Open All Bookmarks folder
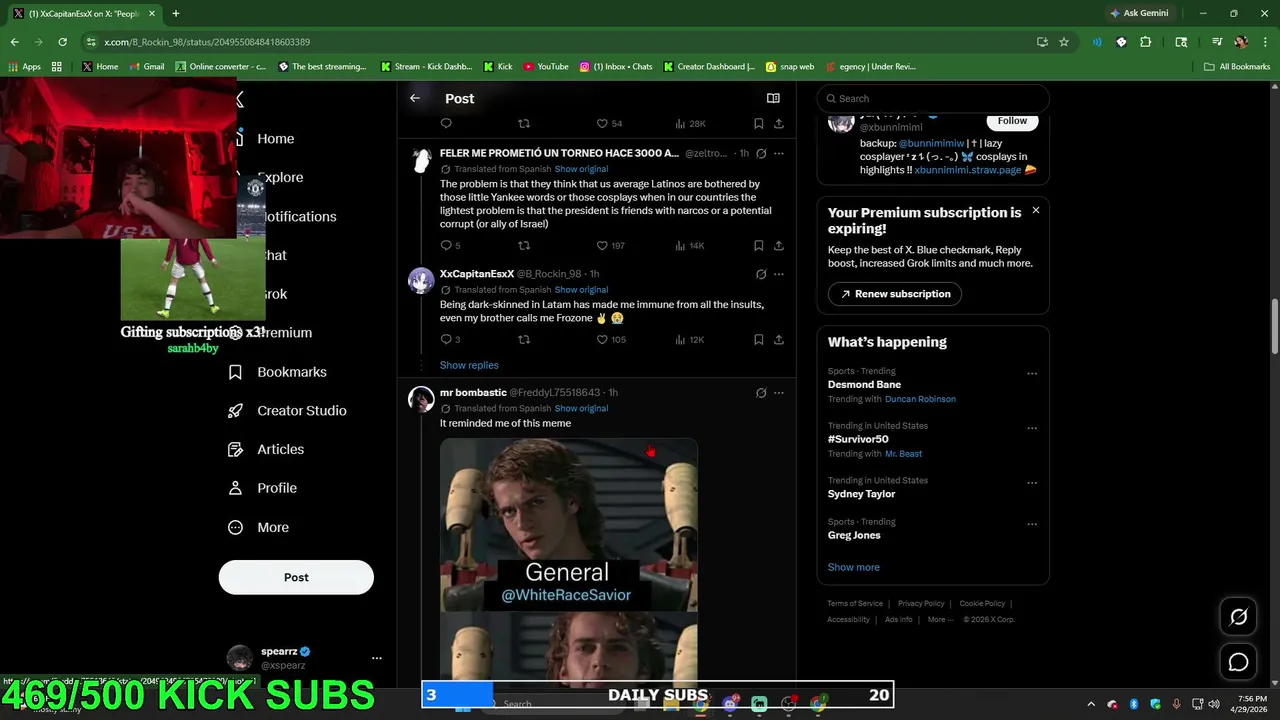This screenshot has height=720, width=1280. click(x=1237, y=67)
